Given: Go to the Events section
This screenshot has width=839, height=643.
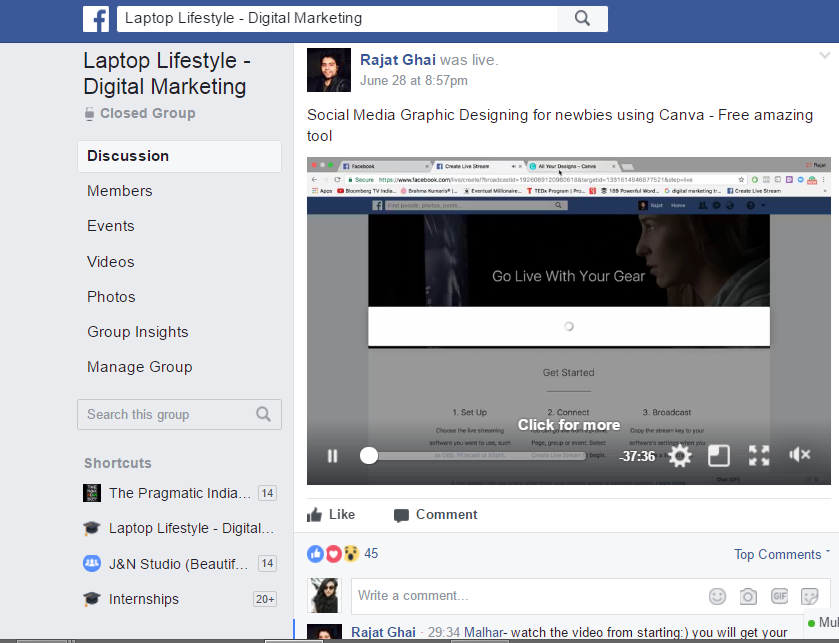Looking at the screenshot, I should click(x=111, y=226).
